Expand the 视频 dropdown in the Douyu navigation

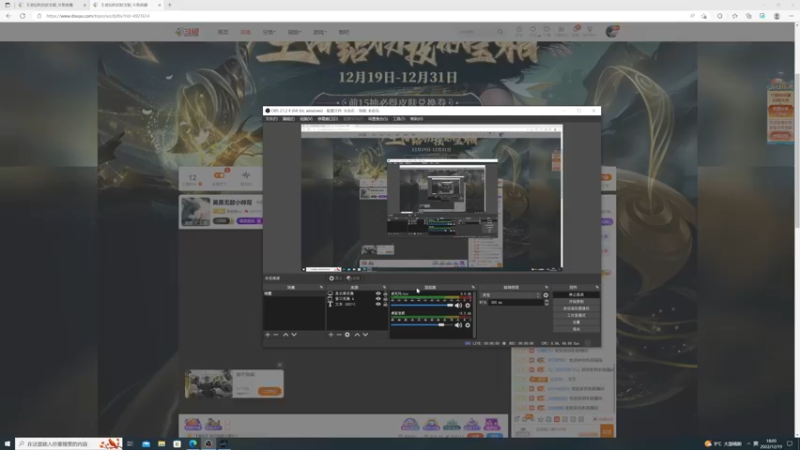pyautogui.click(x=294, y=32)
